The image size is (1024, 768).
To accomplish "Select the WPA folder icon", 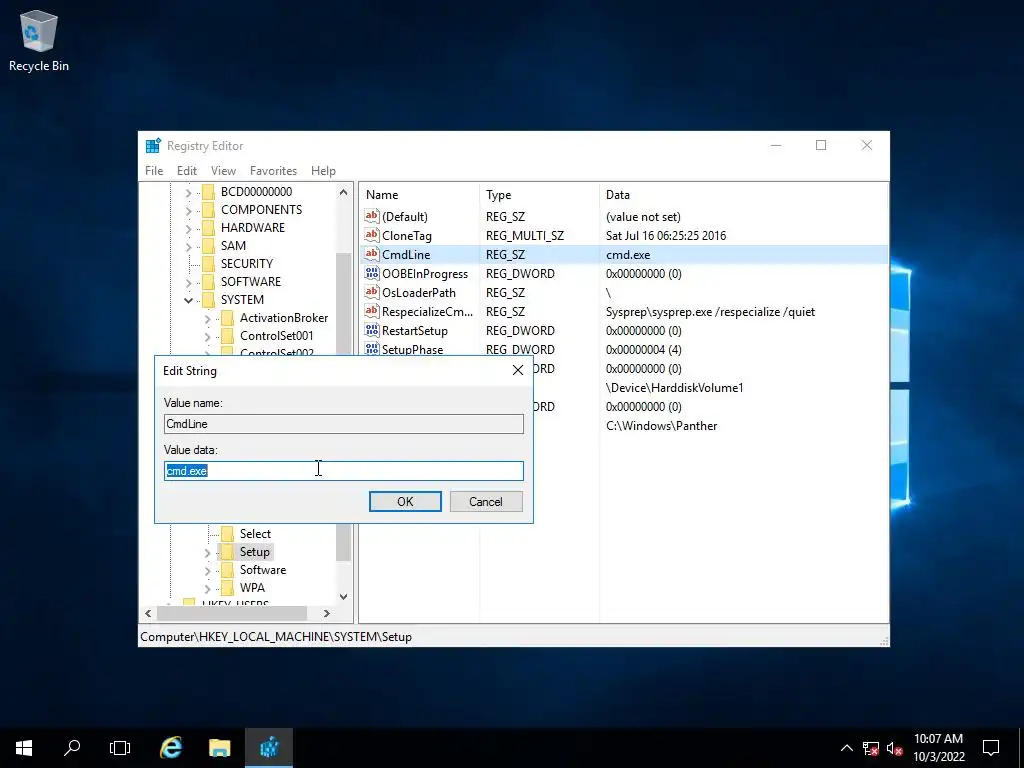I will click(x=227, y=588).
